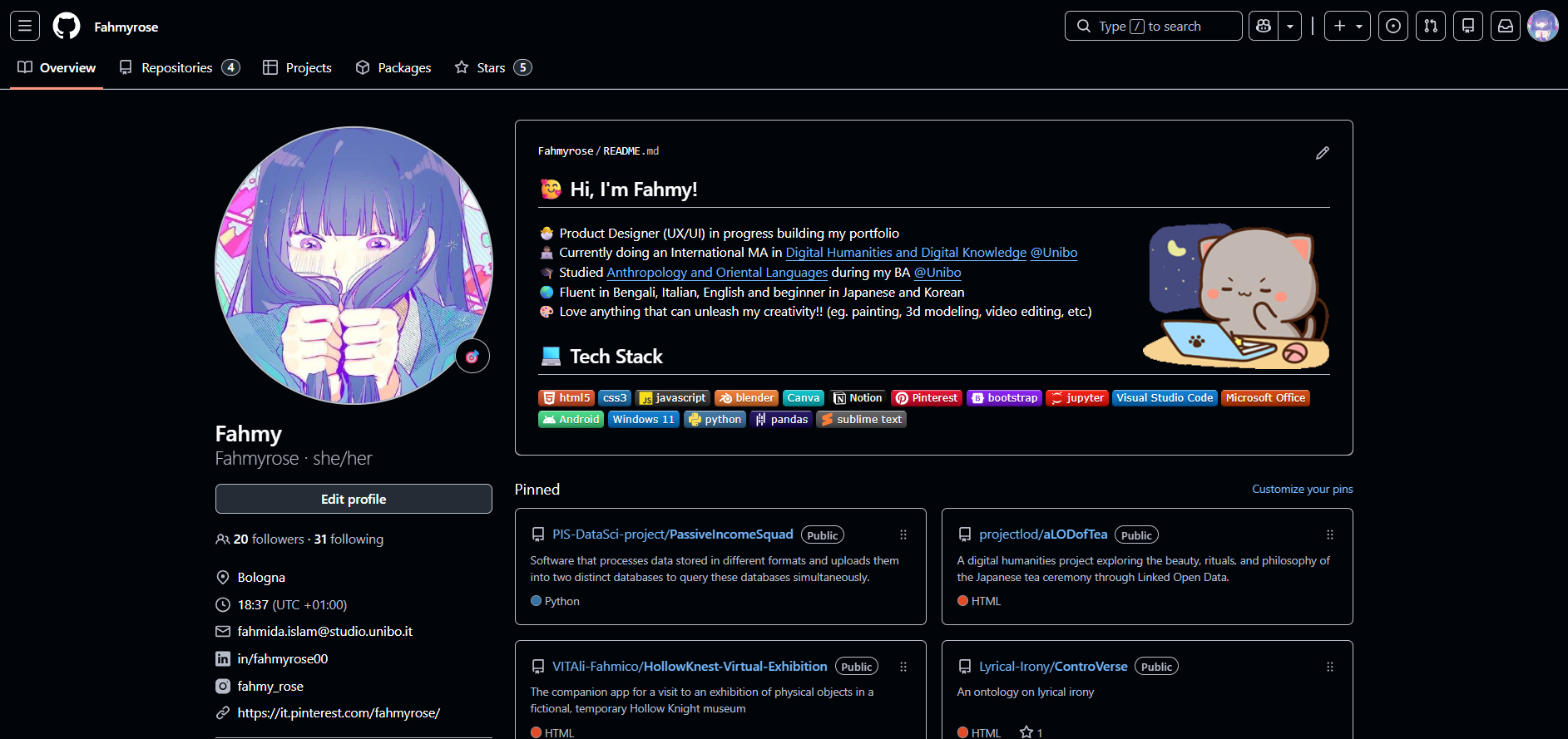Select the Overview tab
1568x739 pixels.
57,67
